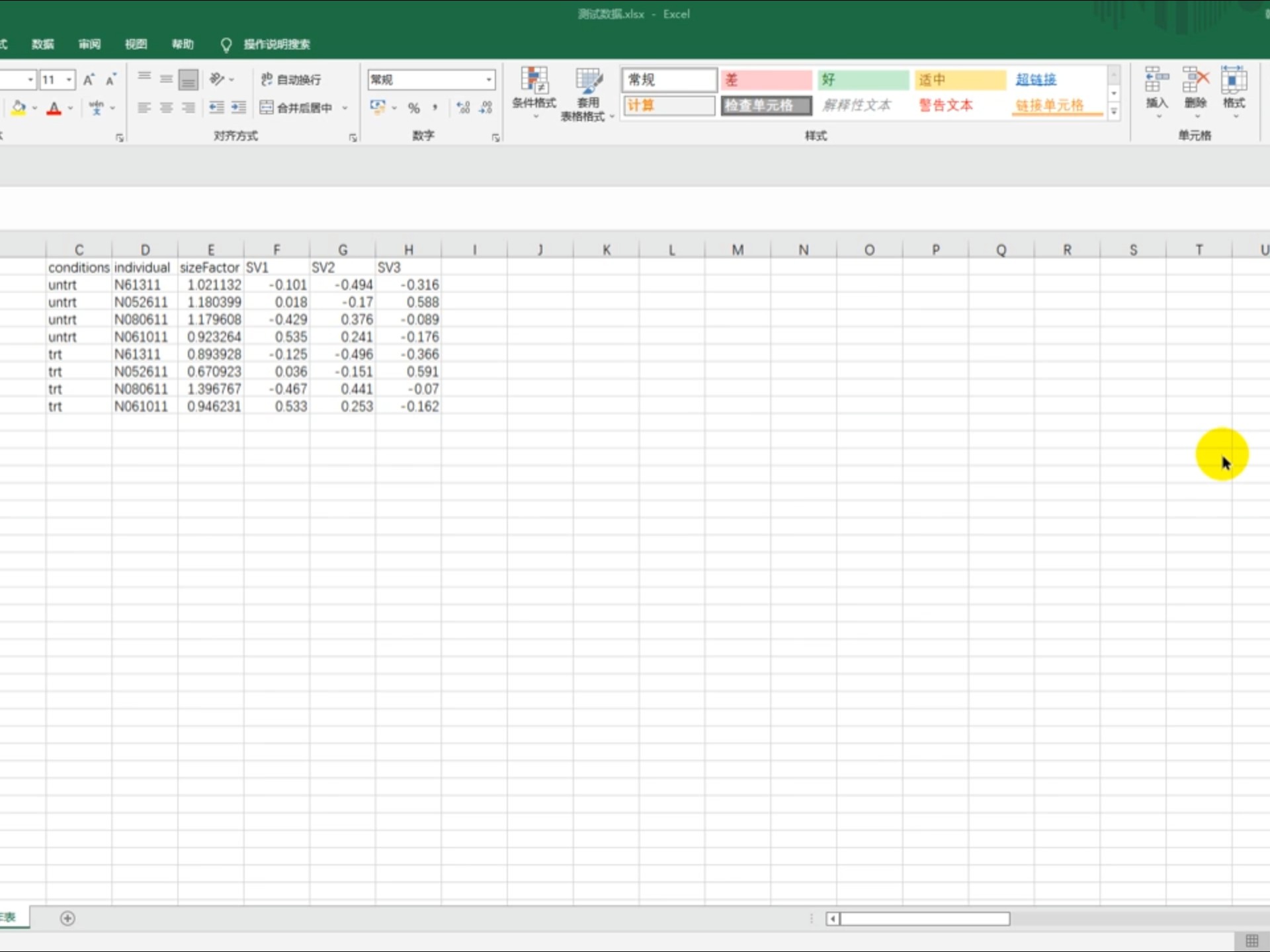1270x952 pixels.
Task: Click the new sheet plus button
Action: pyautogui.click(x=67, y=918)
